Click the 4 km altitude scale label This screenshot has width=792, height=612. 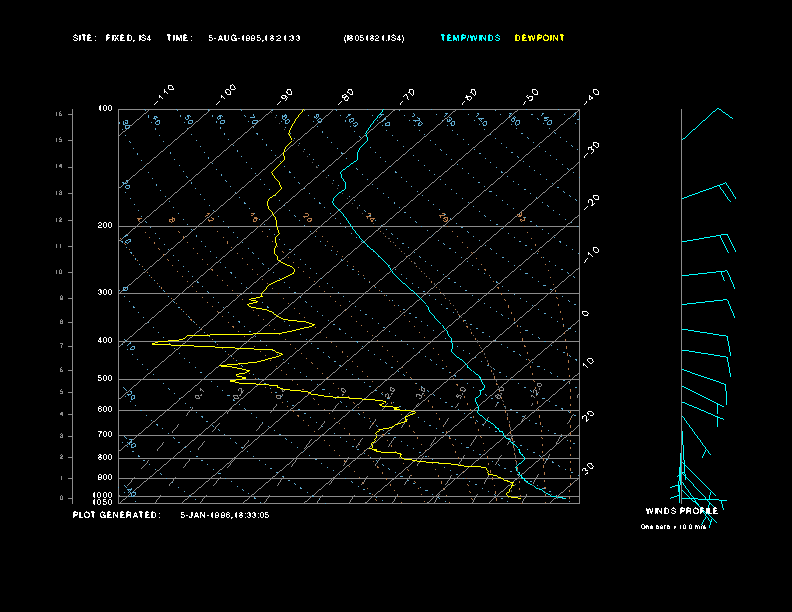click(x=62, y=414)
